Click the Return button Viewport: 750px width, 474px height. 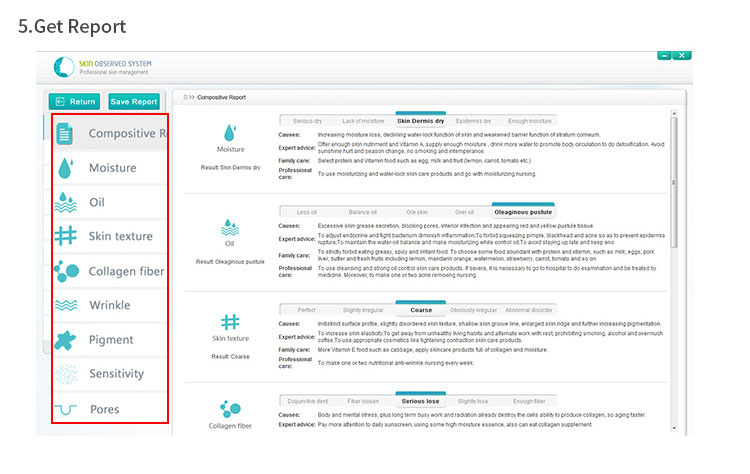[75, 101]
